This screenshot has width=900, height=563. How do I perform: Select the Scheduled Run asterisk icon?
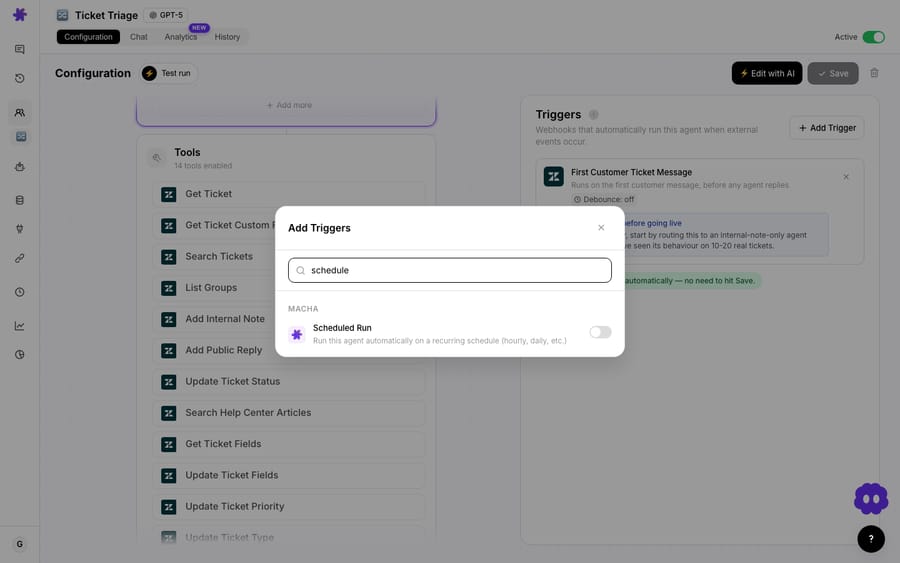297,334
